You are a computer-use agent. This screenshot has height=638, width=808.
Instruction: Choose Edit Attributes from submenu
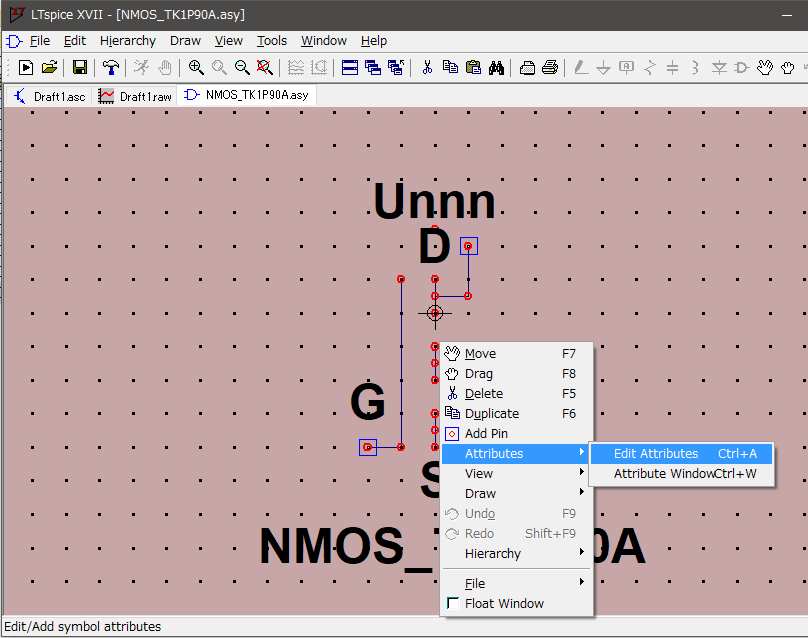coord(681,454)
